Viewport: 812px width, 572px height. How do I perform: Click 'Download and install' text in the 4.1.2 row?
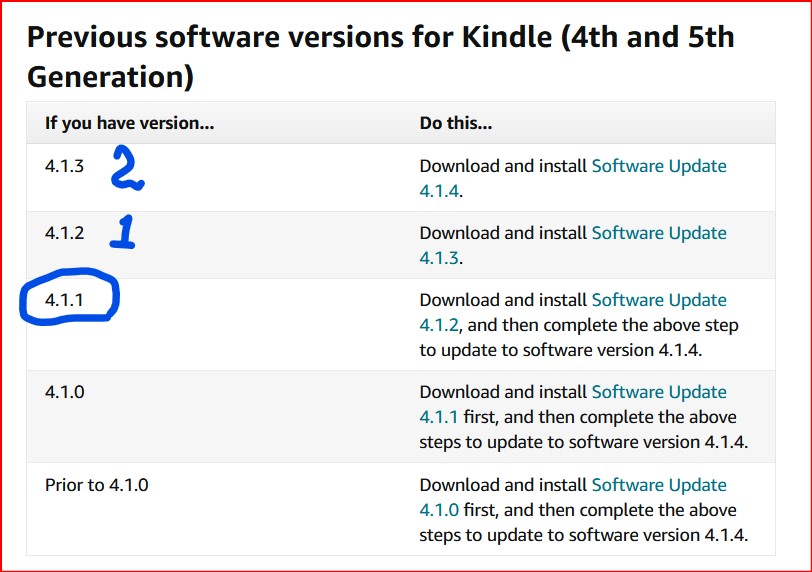[x=503, y=233]
